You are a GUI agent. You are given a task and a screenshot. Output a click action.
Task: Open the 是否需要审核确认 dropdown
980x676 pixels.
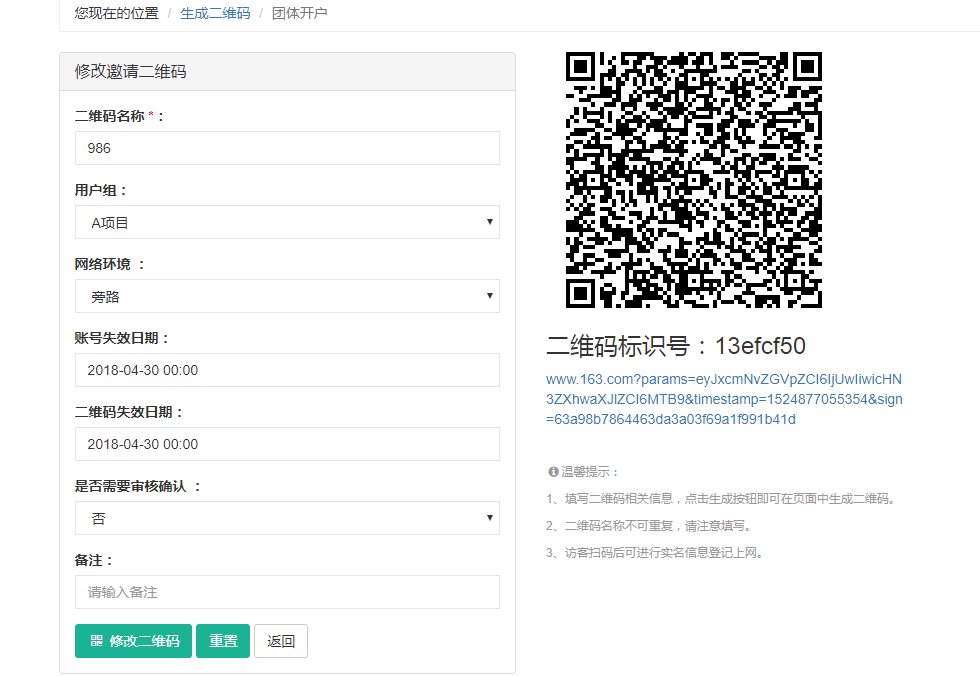click(288, 518)
